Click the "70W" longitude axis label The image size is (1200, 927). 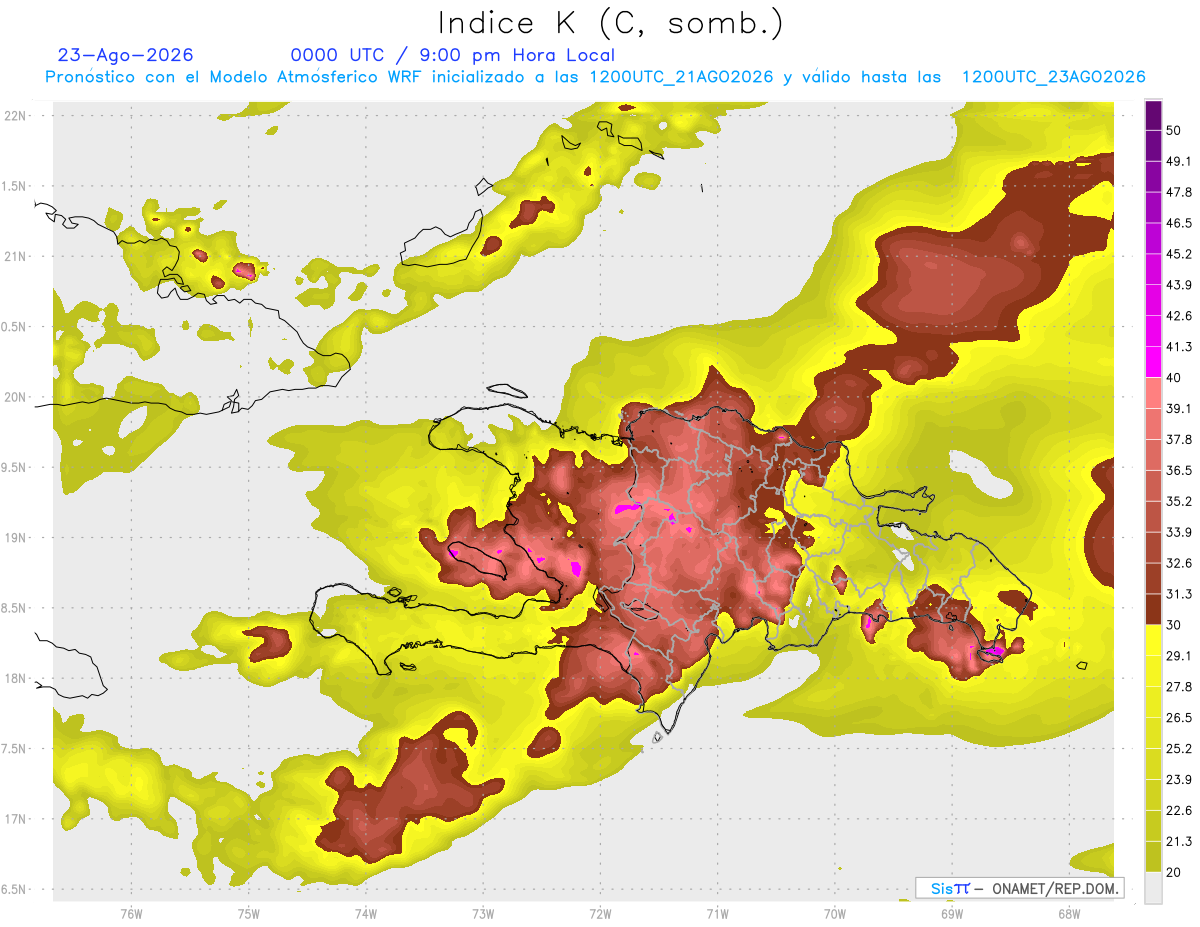pos(834,913)
